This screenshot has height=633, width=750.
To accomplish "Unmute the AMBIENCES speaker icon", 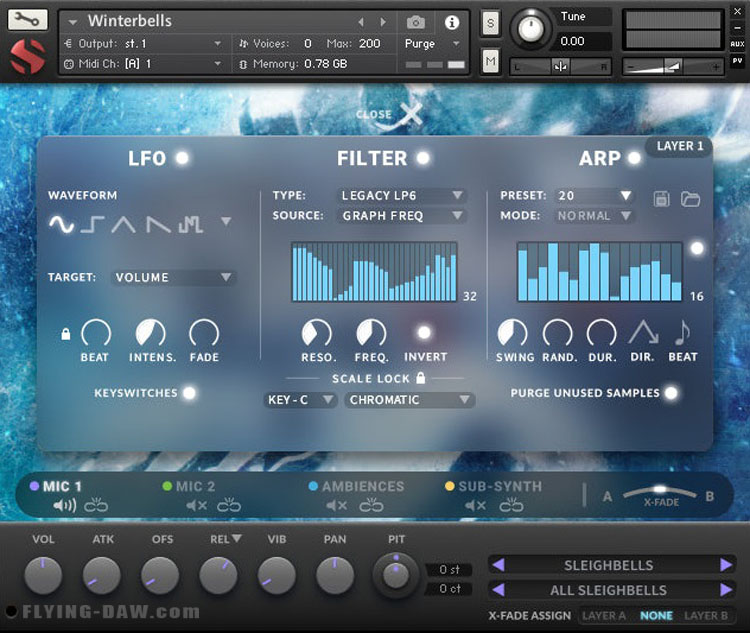I will [337, 505].
